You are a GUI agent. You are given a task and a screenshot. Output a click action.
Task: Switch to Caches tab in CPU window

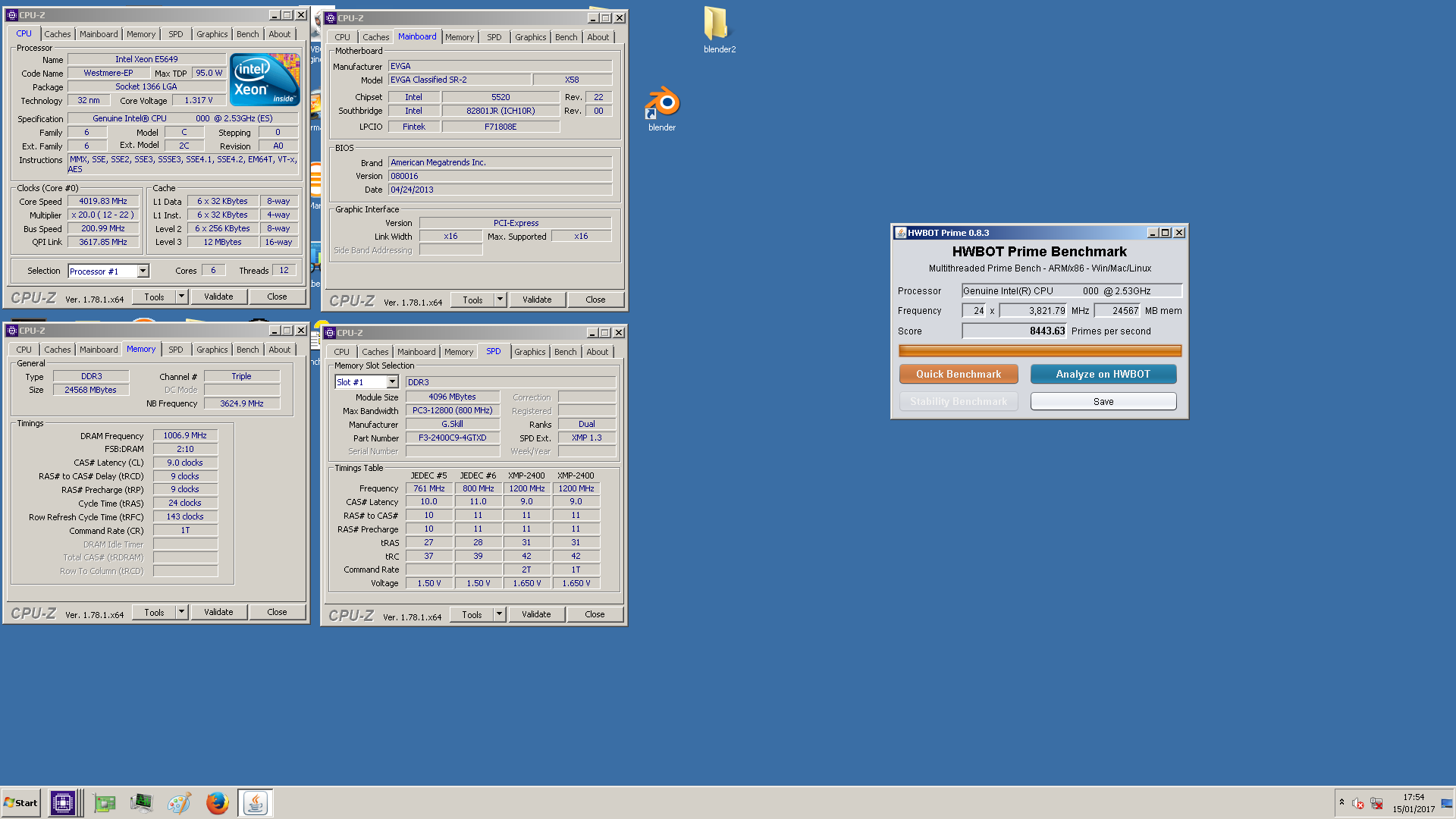point(57,34)
